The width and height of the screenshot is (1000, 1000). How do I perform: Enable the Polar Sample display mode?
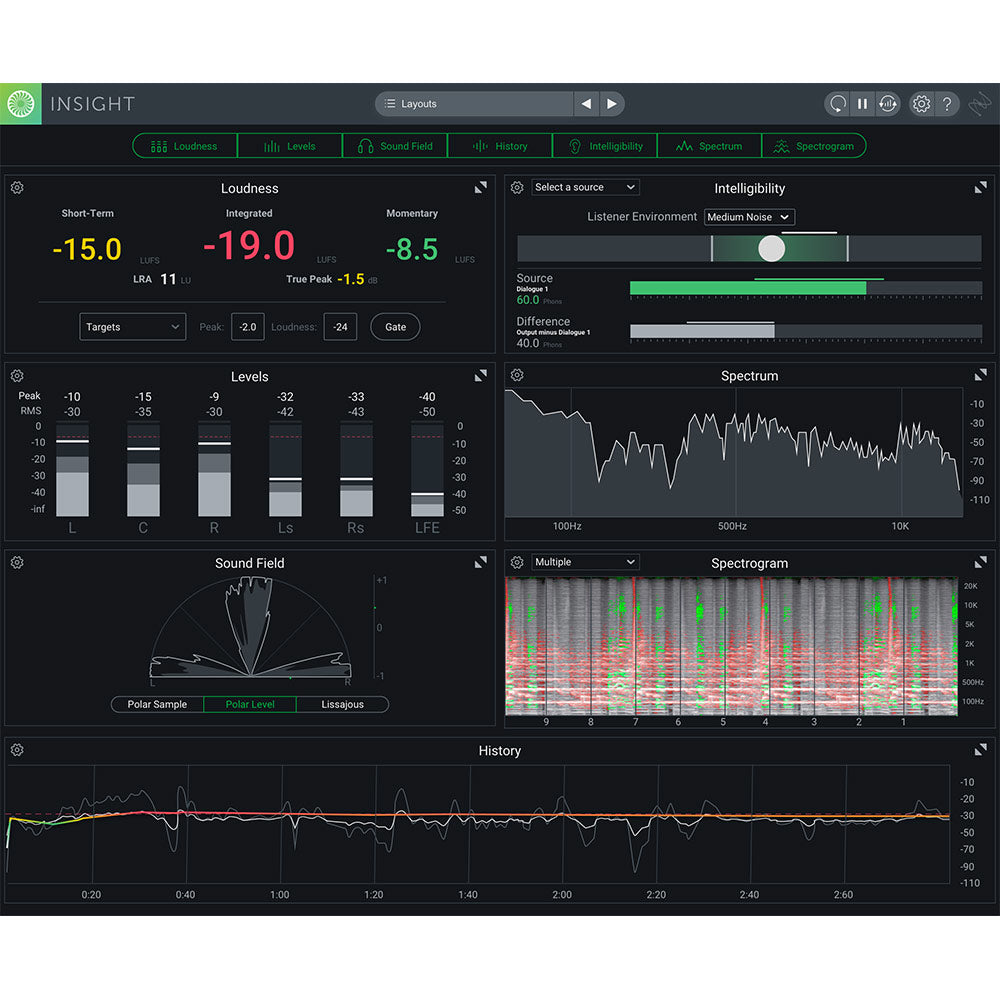156,704
